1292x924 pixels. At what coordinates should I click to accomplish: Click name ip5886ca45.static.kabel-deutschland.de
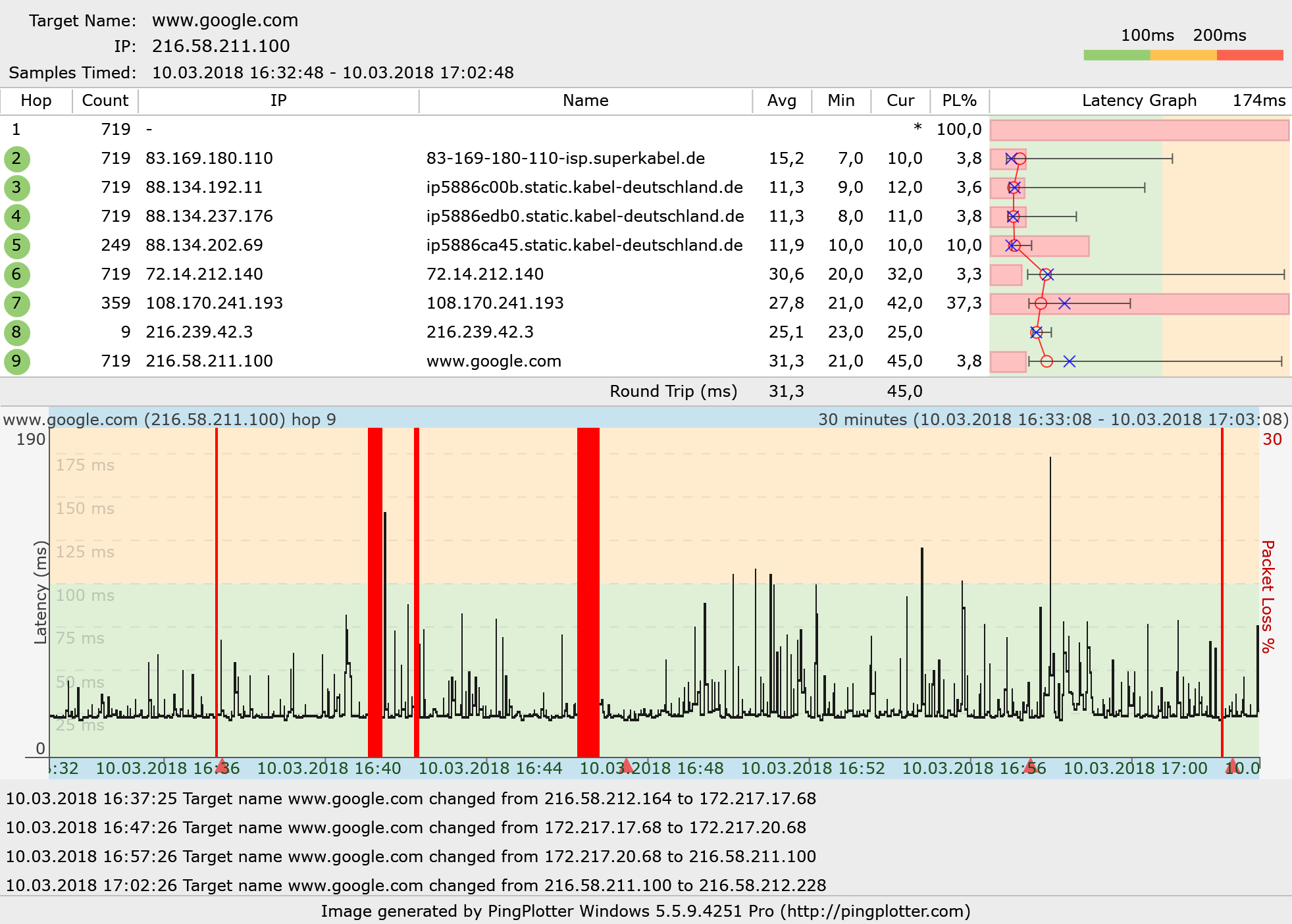pos(584,245)
